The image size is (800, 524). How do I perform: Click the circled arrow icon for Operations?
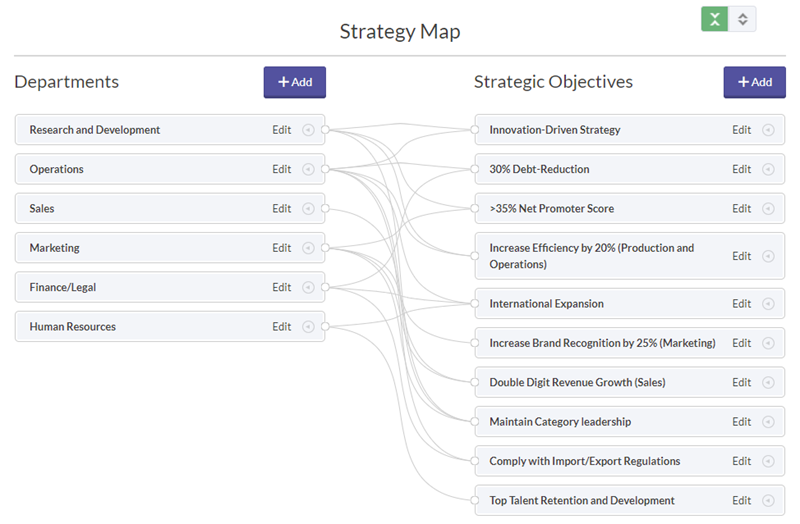point(308,169)
